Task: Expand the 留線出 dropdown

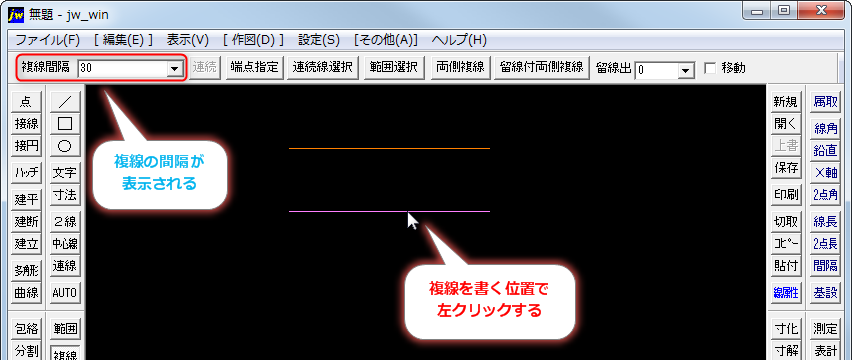Action: [x=686, y=70]
